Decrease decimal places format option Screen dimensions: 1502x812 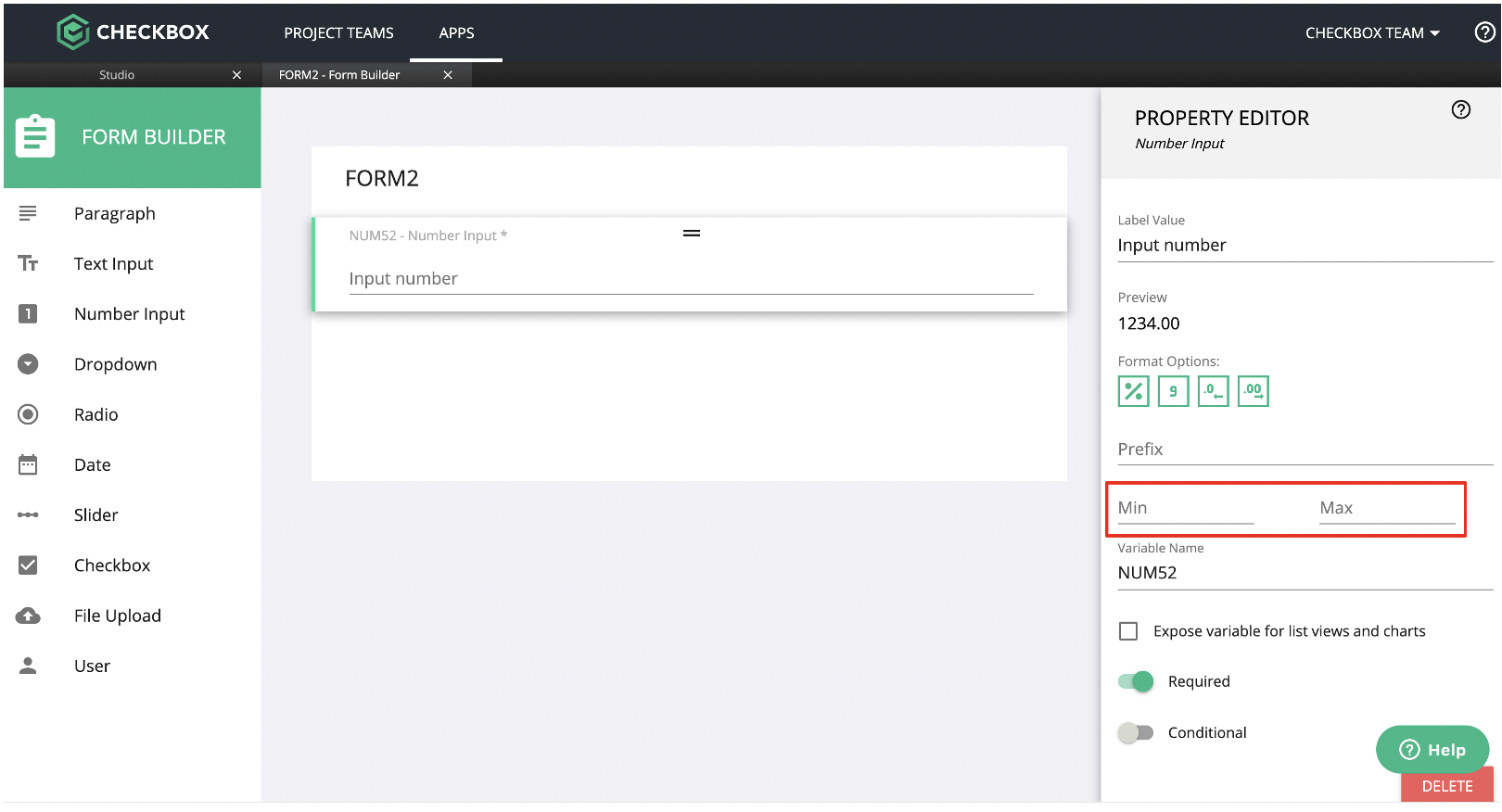pyautogui.click(x=1213, y=391)
